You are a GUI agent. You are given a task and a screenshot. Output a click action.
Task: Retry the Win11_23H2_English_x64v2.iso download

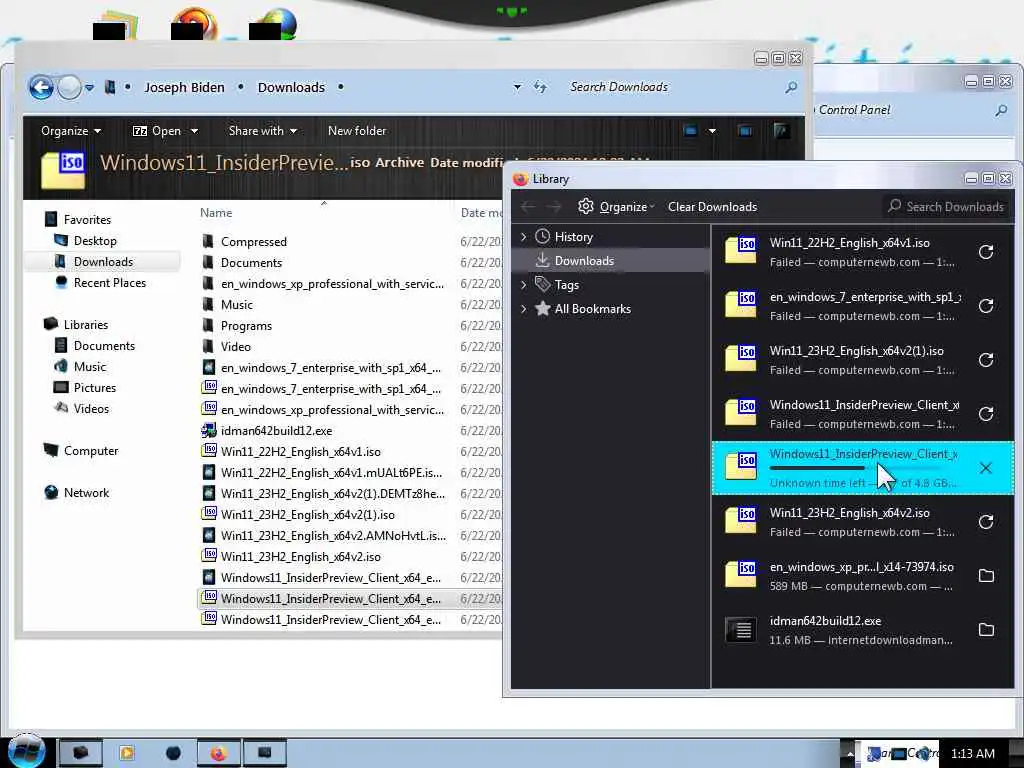coord(986,522)
